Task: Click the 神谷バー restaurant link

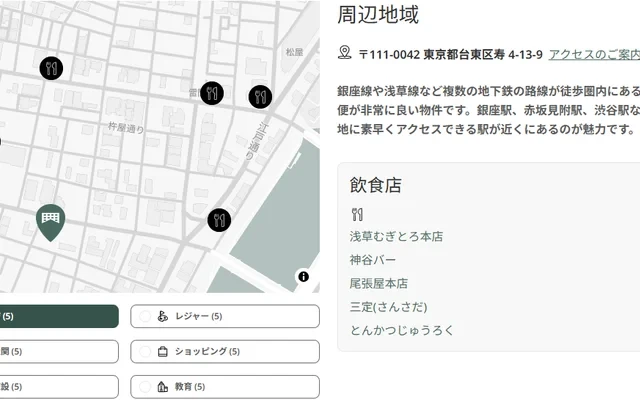Action: coord(373,260)
